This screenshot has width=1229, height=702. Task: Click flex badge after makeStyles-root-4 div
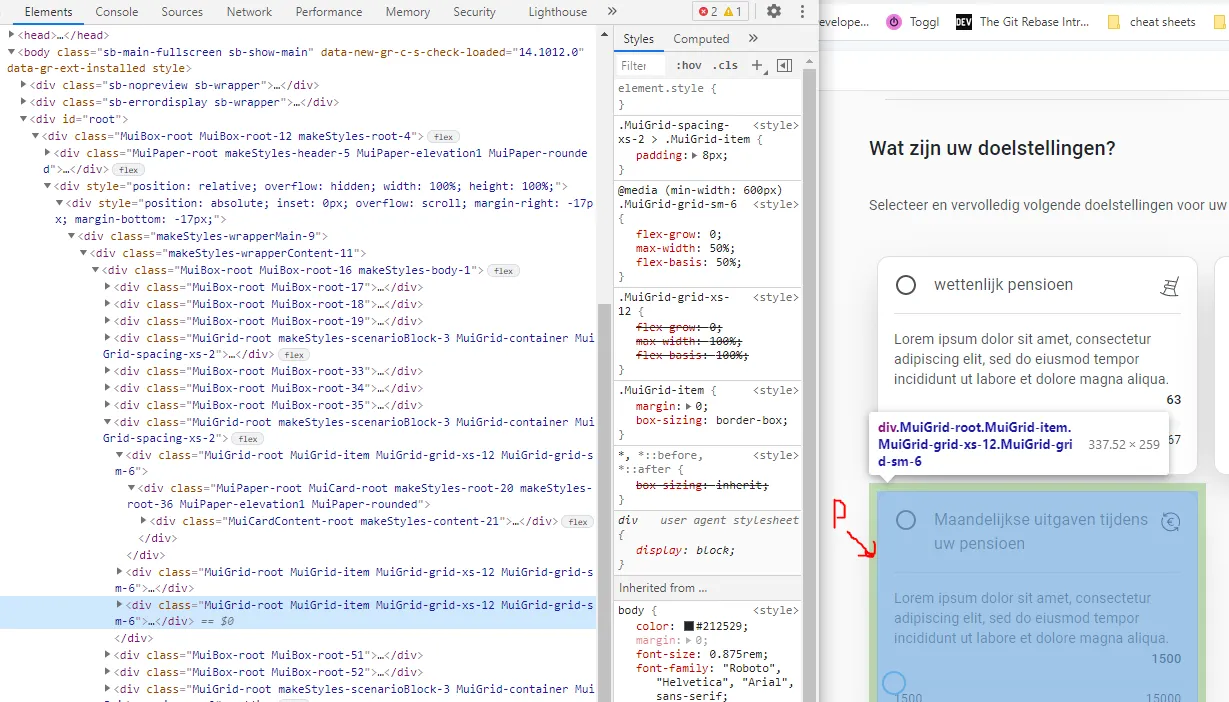coord(442,136)
